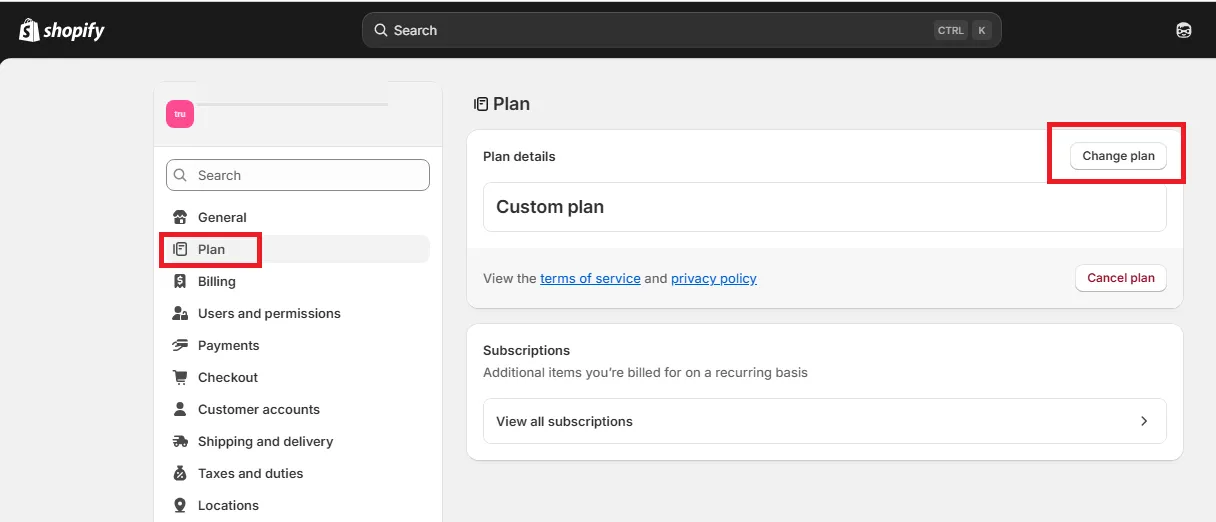Click the Checkout cart icon
This screenshot has width=1216, height=522.
(180, 377)
